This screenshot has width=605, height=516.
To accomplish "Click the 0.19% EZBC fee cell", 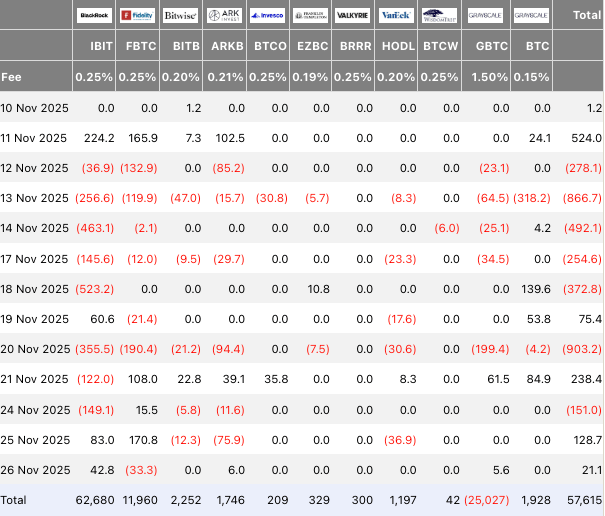I will (310, 77).
